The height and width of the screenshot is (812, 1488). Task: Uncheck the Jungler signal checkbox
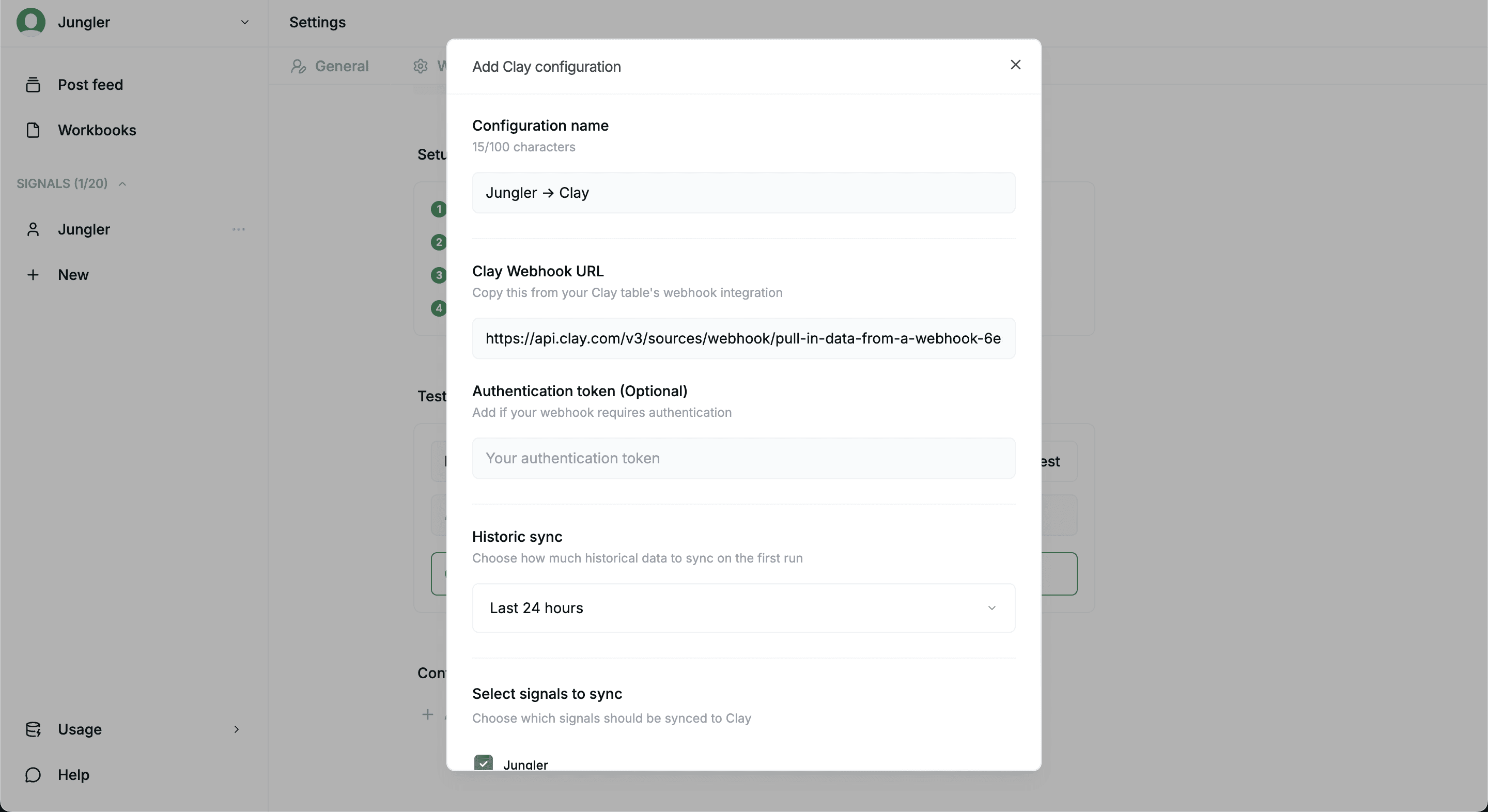pos(484,763)
